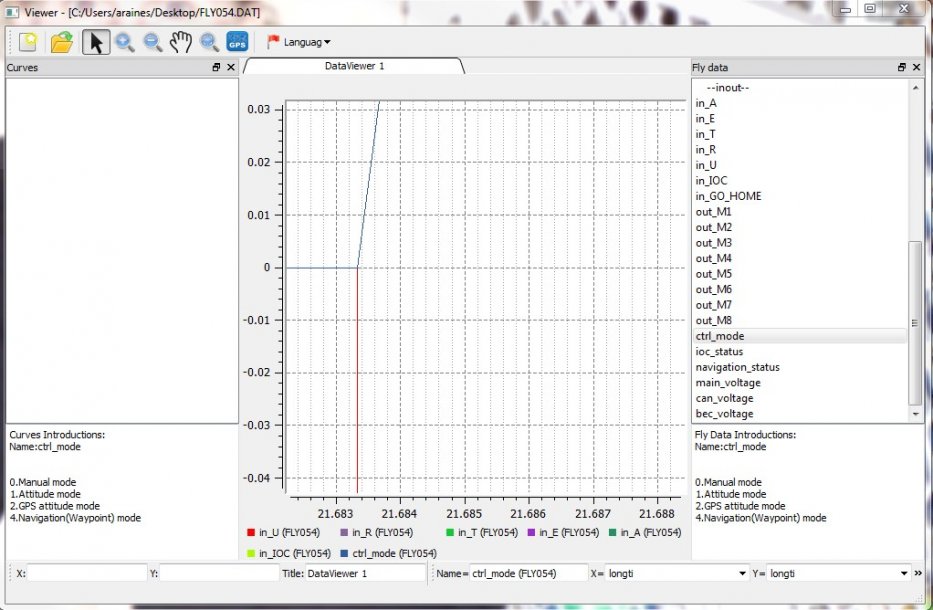Open a data file with the folder icon
The width and height of the screenshot is (933, 610).
(x=62, y=42)
